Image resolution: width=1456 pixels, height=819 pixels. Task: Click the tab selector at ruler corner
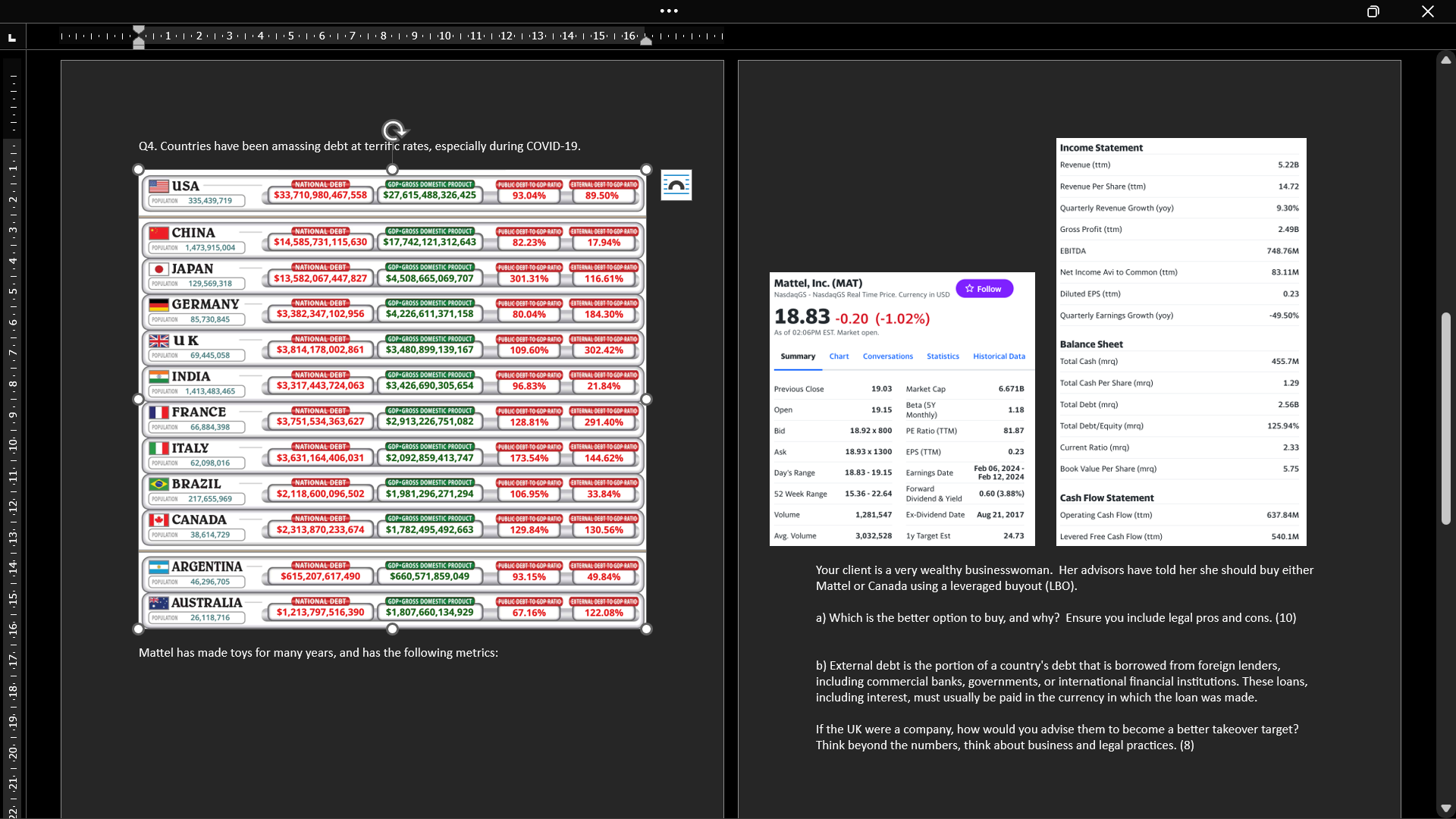12,36
